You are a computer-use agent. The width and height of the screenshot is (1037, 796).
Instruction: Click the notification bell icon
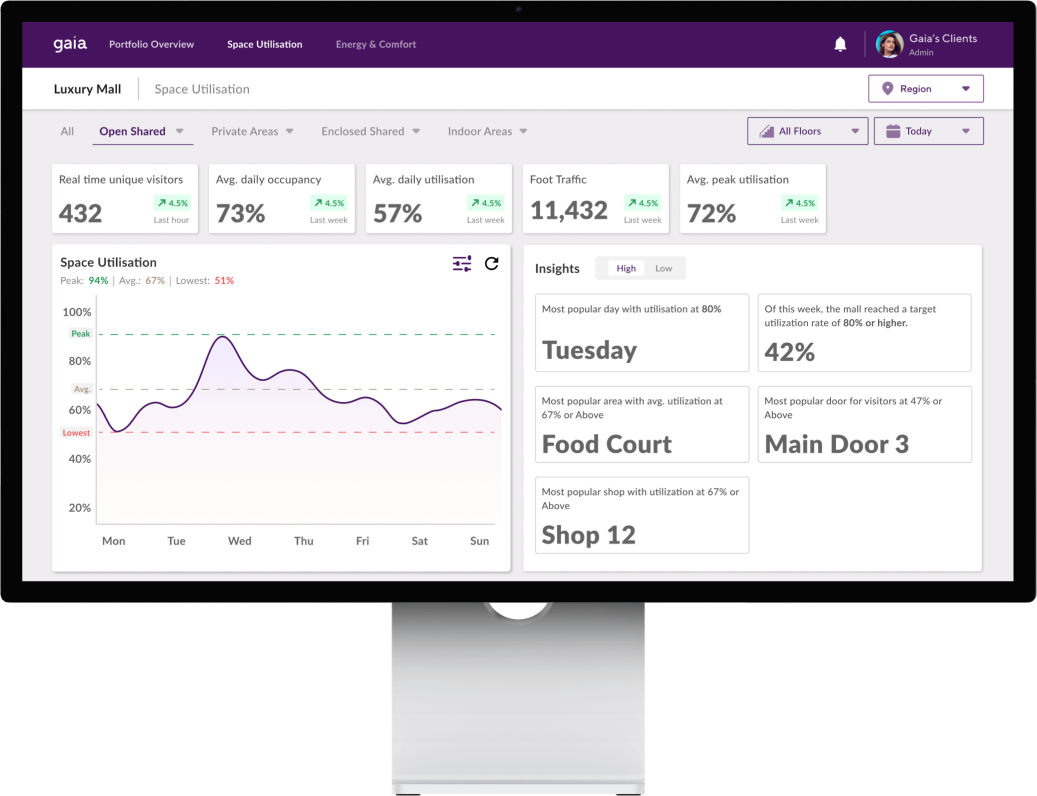840,44
